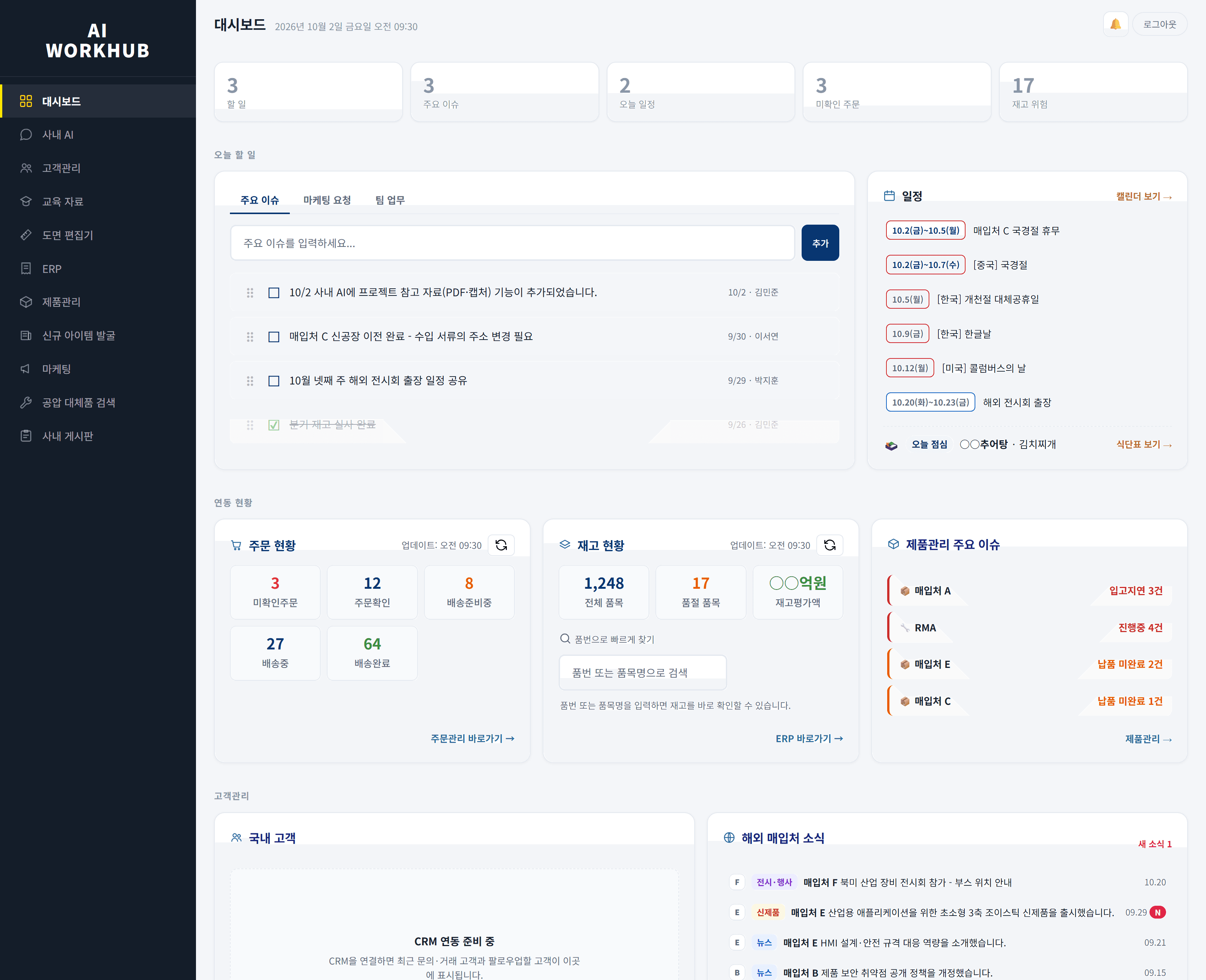This screenshot has width=1206, height=980.
Task: Switch to the 마케팅 요청 tab
Action: (327, 201)
